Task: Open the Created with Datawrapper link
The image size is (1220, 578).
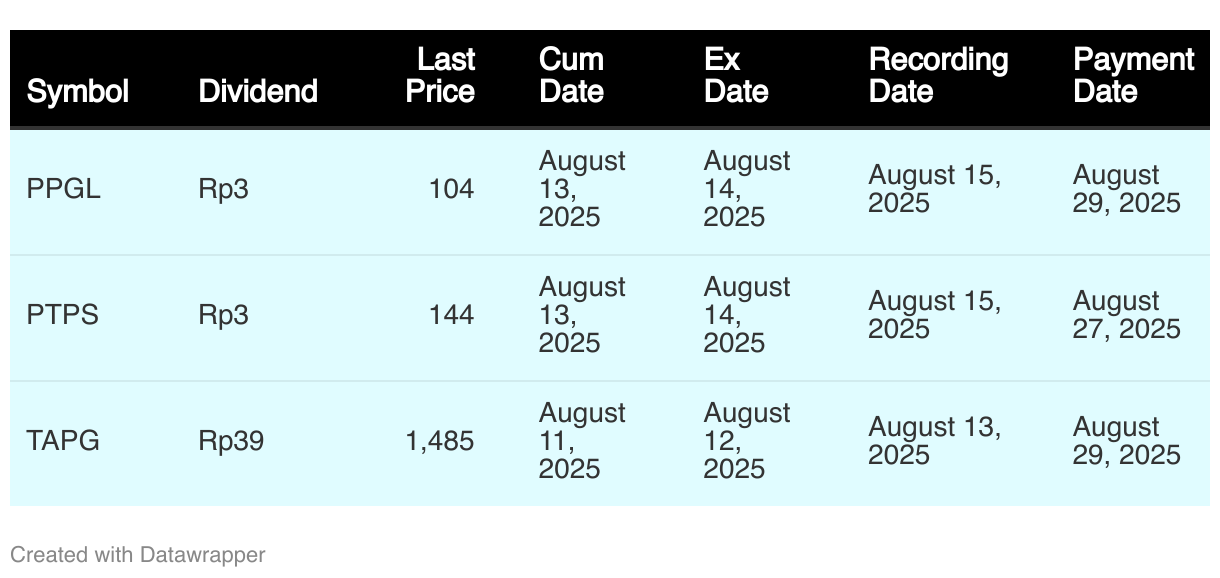Action: pos(138,554)
